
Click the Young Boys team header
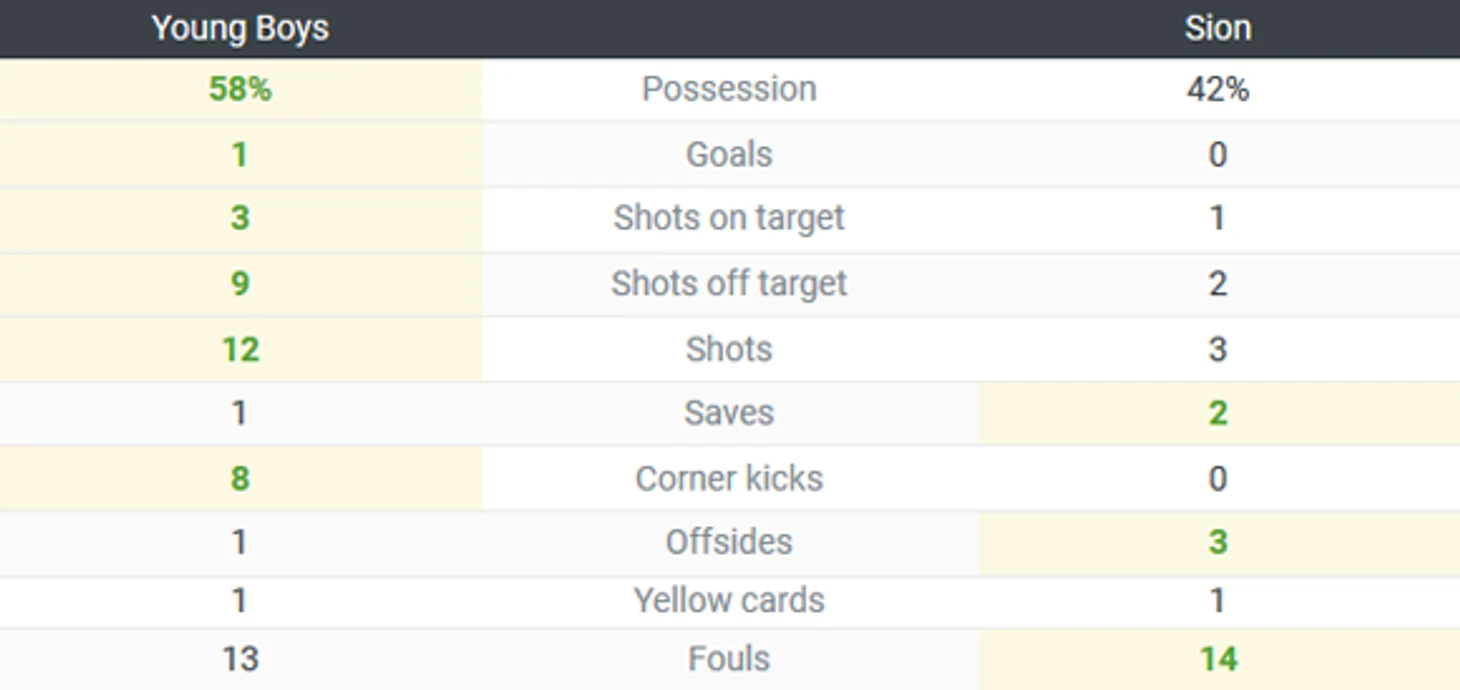pos(240,28)
